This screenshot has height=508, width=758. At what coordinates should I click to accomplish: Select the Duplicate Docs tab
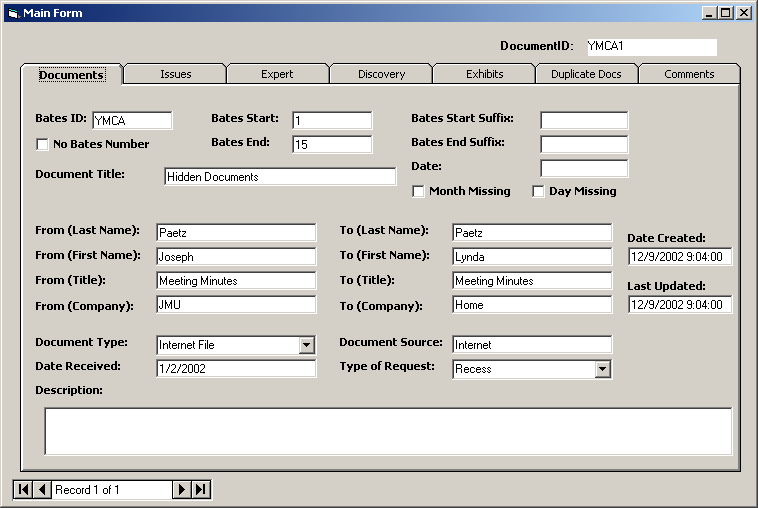(586, 74)
